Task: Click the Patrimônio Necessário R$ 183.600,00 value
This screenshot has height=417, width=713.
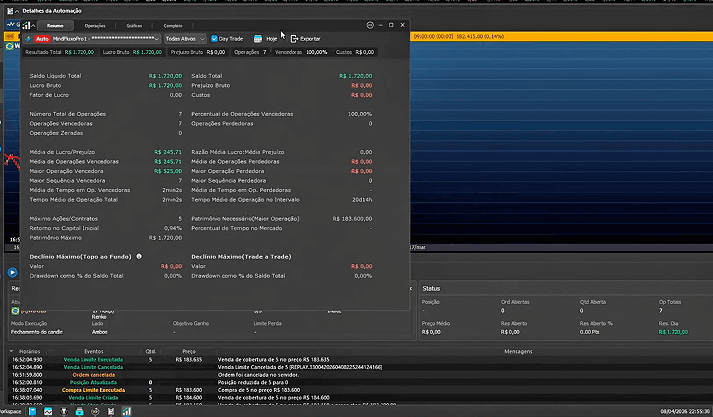Action: 352,219
